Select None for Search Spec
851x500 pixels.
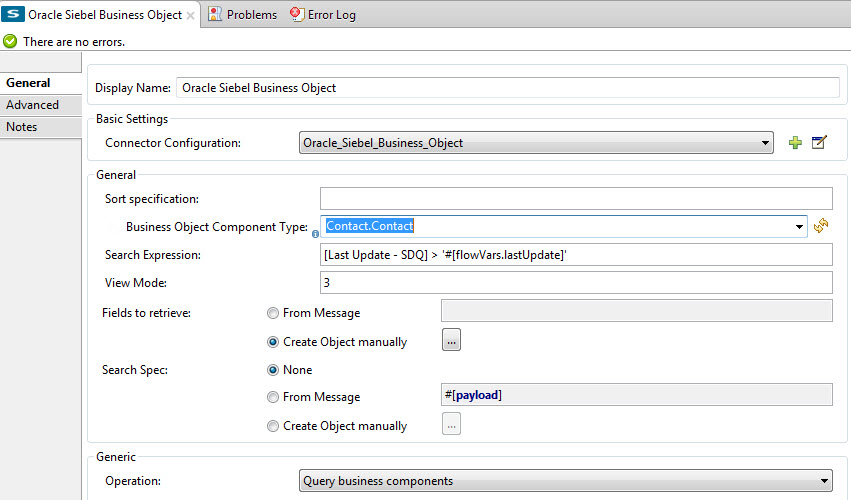pos(273,370)
